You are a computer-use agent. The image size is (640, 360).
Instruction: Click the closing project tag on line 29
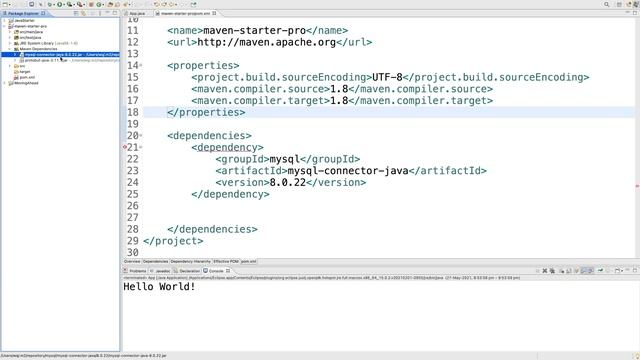tap(173, 241)
